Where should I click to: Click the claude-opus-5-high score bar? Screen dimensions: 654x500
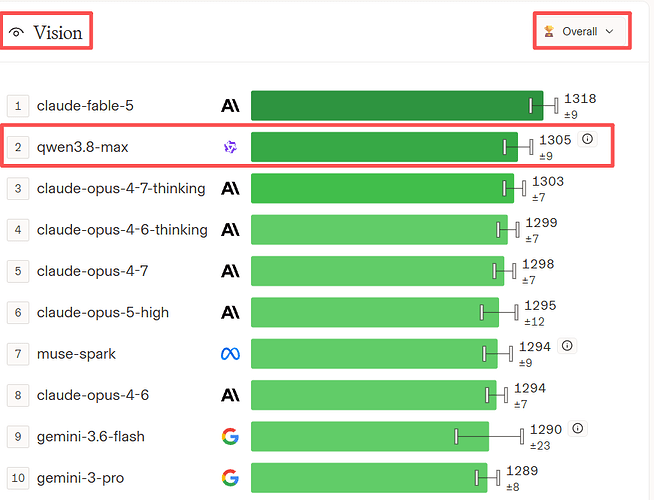pyautogui.click(x=375, y=312)
